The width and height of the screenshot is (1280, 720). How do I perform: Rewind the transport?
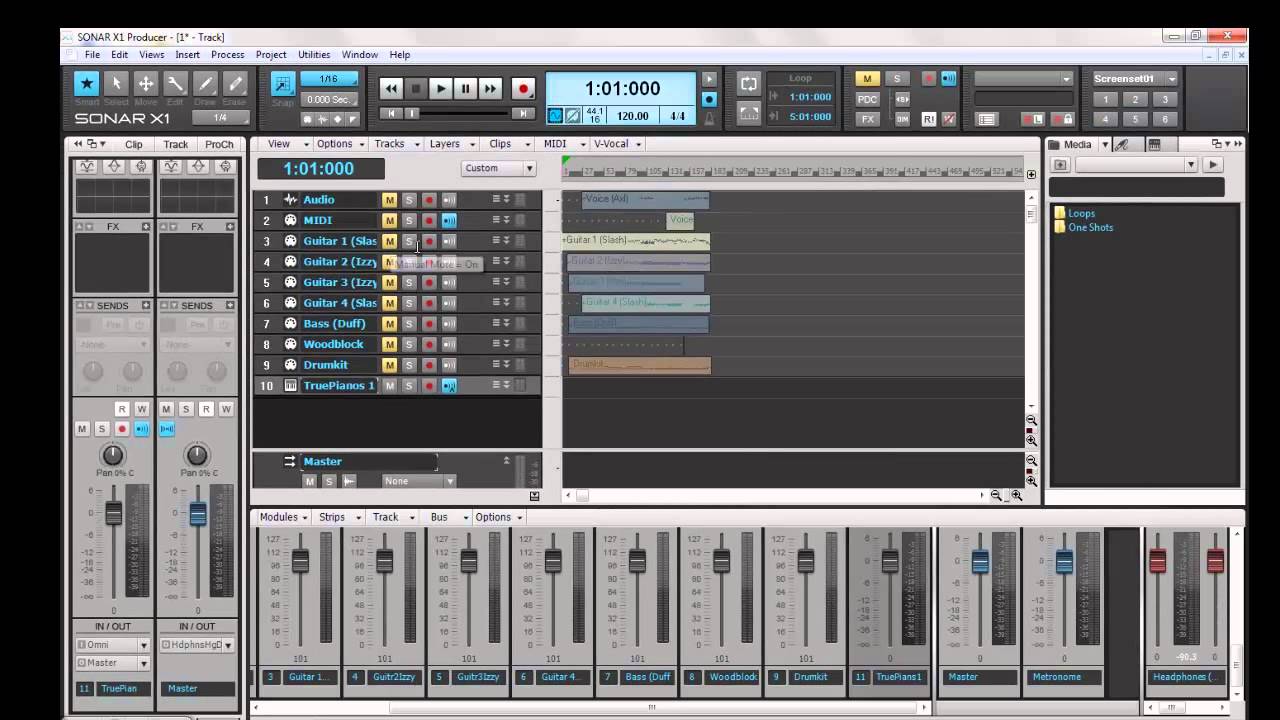[392, 89]
